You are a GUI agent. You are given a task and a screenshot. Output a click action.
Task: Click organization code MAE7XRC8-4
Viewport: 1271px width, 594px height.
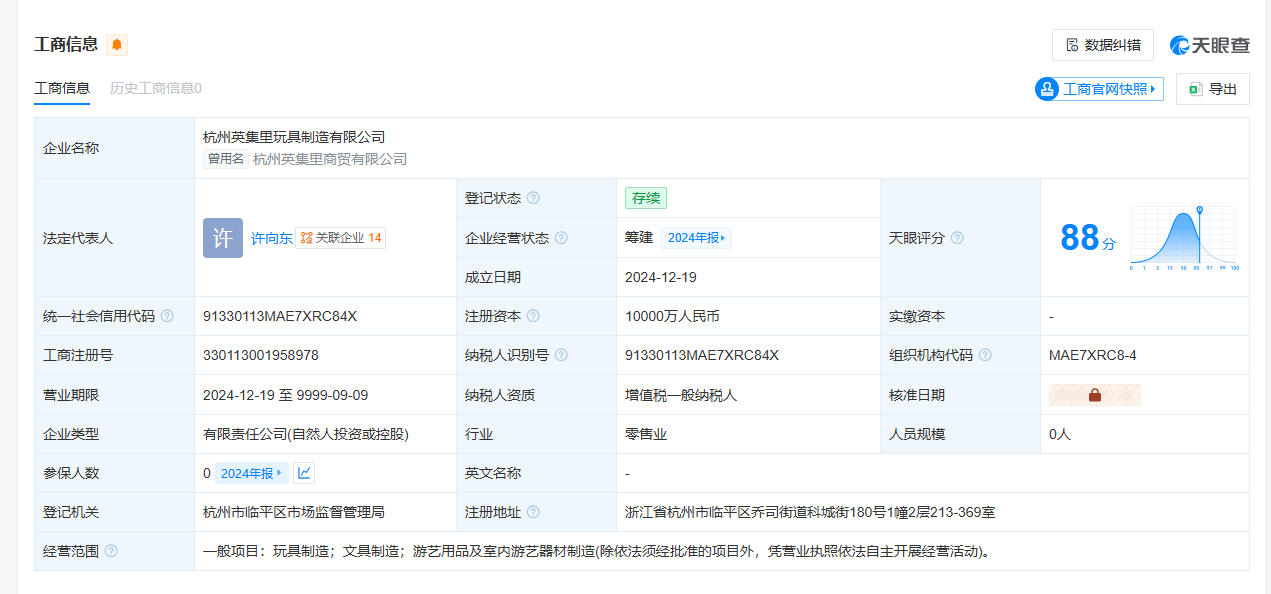(x=1093, y=355)
